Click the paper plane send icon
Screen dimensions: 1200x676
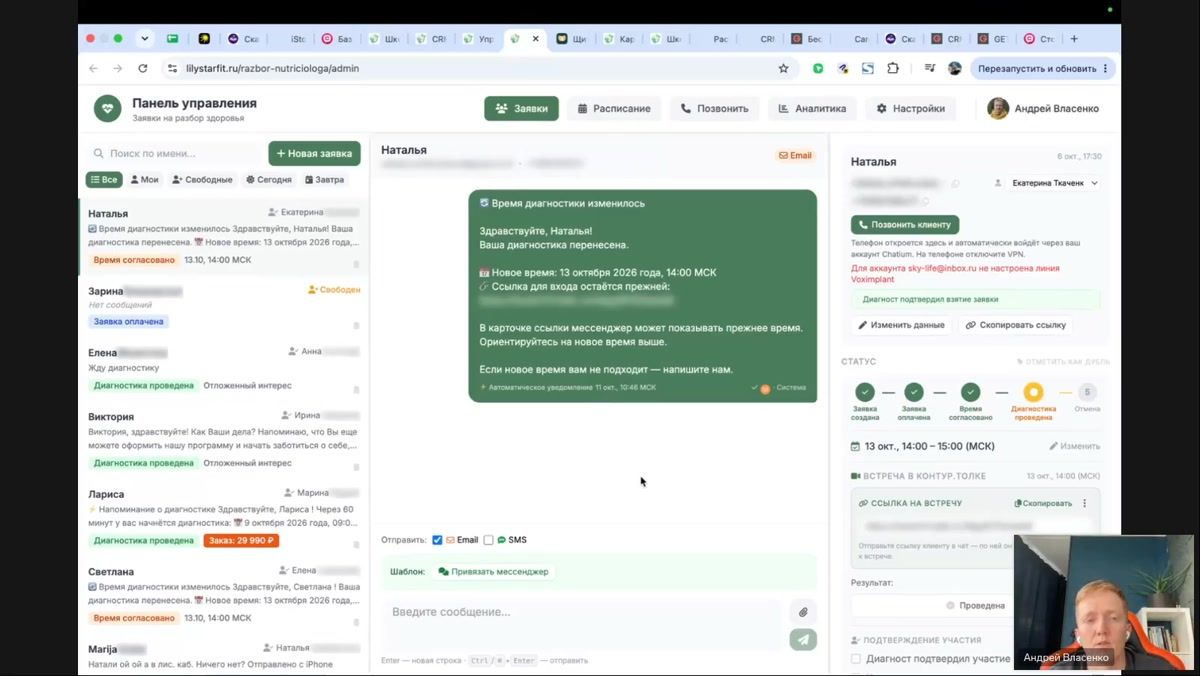click(802, 640)
